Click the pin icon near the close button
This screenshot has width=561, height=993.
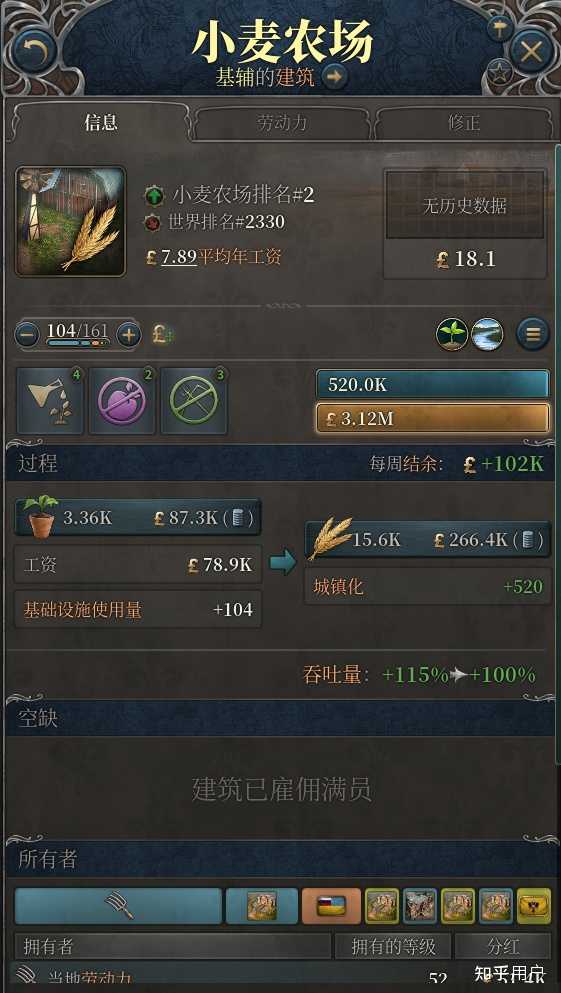(x=500, y=28)
